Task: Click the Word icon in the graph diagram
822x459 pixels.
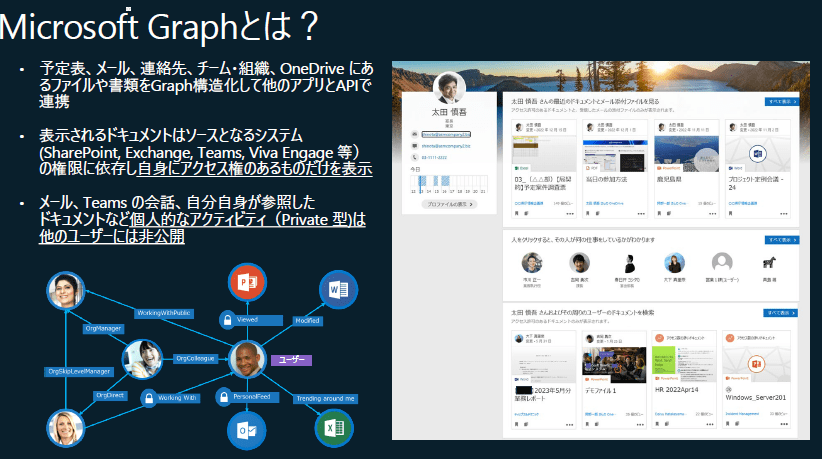Action: click(x=338, y=289)
